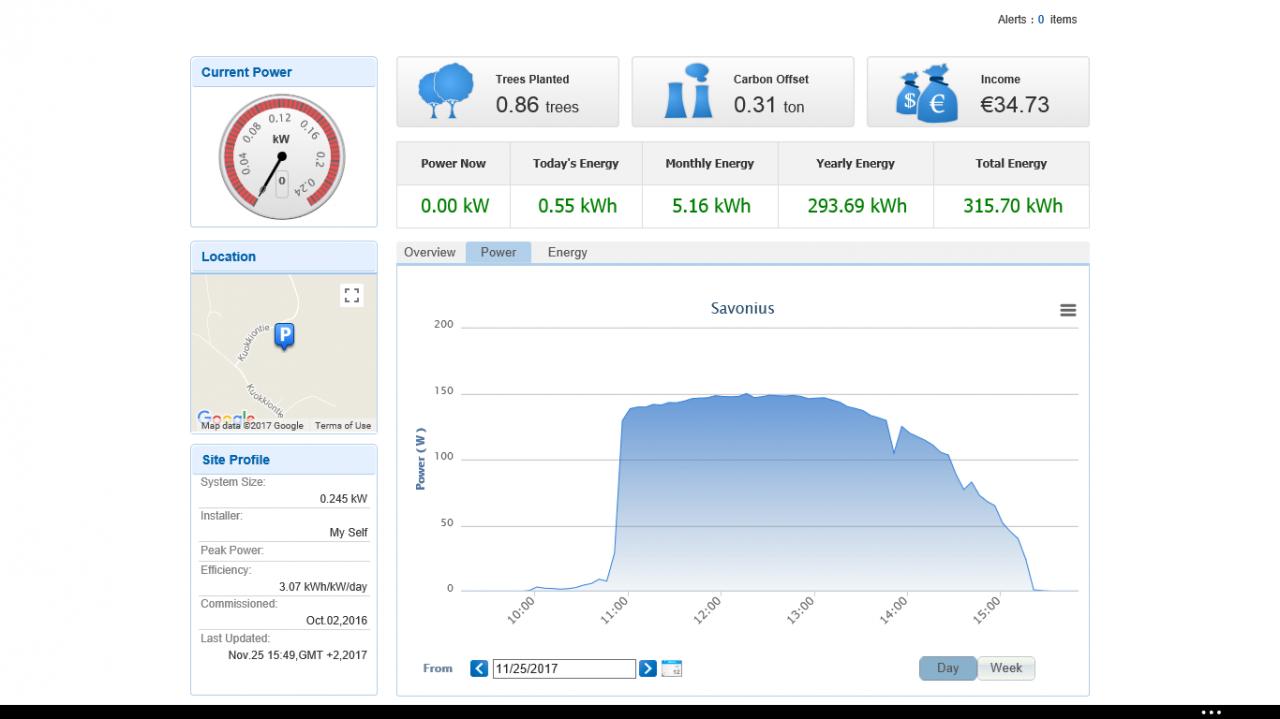This screenshot has width=1280, height=719.
Task: Click the Trees Planted icon
Action: (x=446, y=92)
